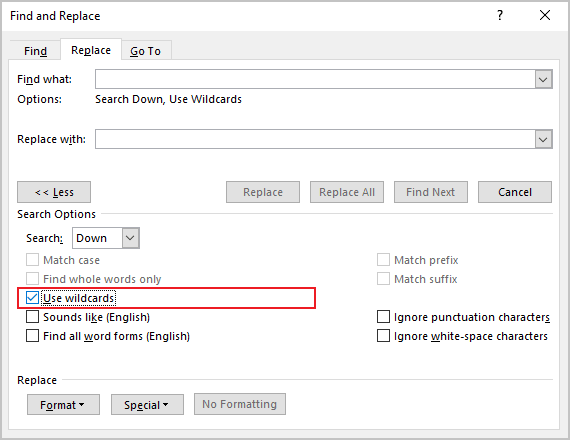The width and height of the screenshot is (570, 440).
Task: Close the Find and Replace dialog
Action: coord(545,16)
